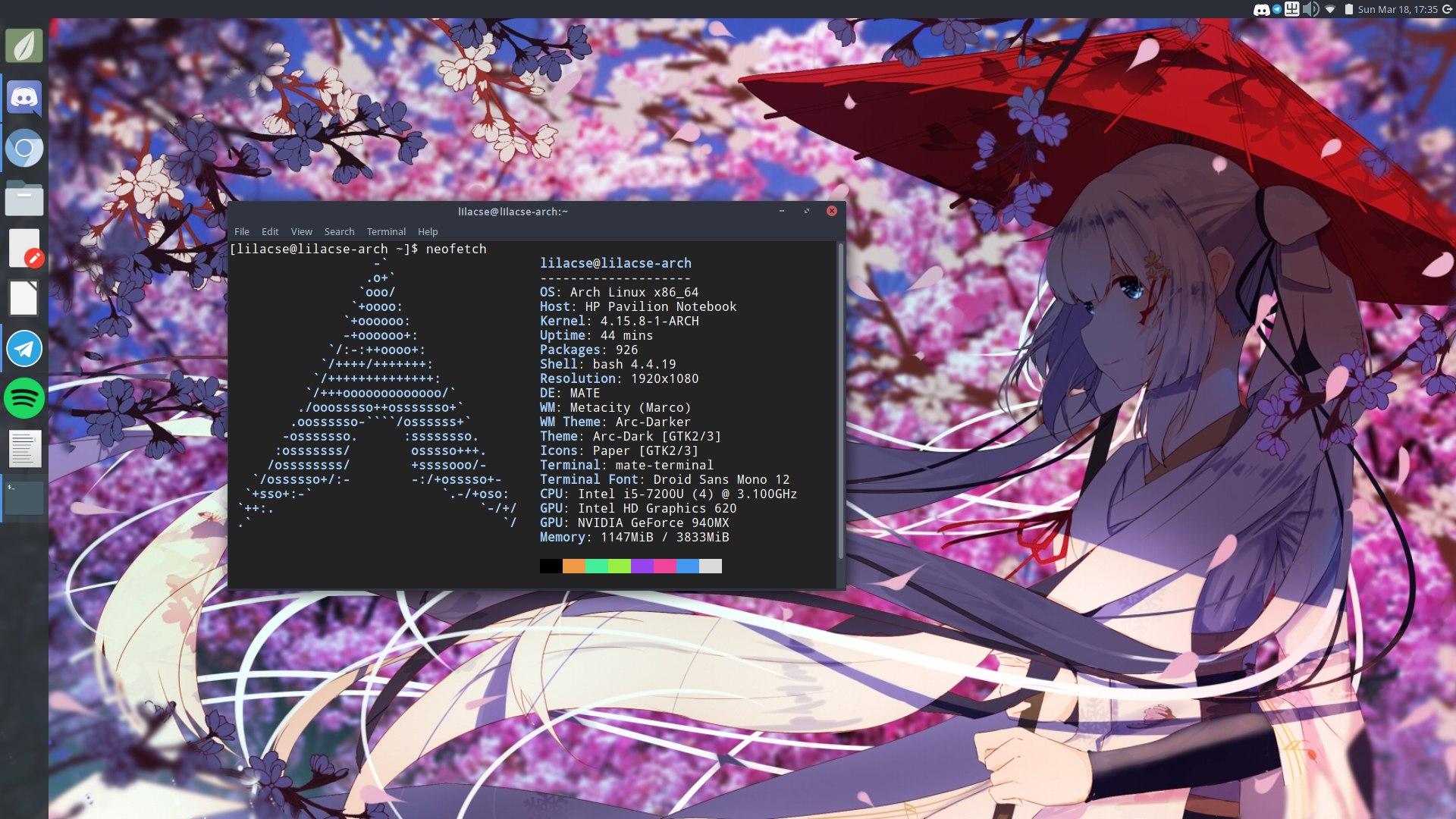The image size is (1456, 819).
Task: Open the input method tray icon
Action: coord(1291,9)
